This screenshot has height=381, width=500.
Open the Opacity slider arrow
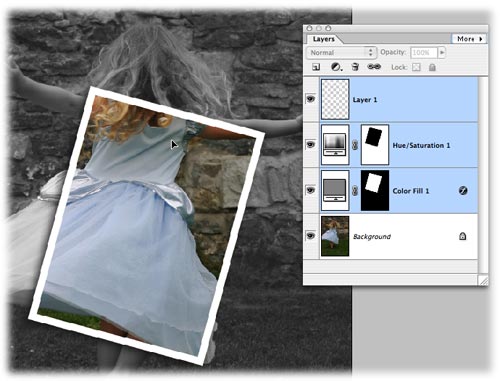(442, 52)
